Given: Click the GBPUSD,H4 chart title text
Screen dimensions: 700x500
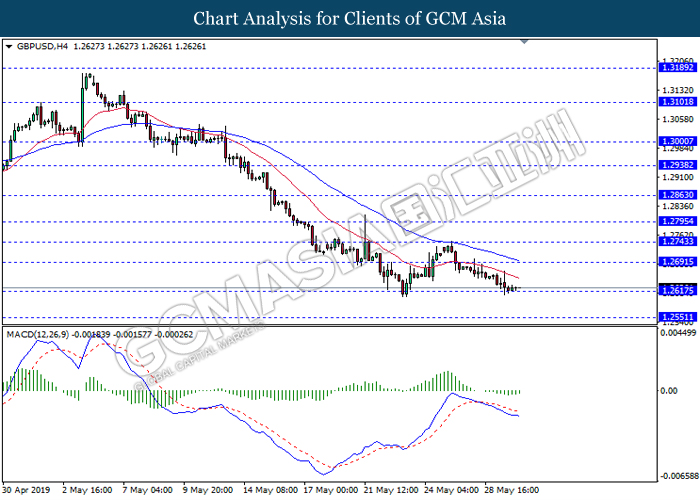Looking at the screenshot, I should [x=42, y=46].
